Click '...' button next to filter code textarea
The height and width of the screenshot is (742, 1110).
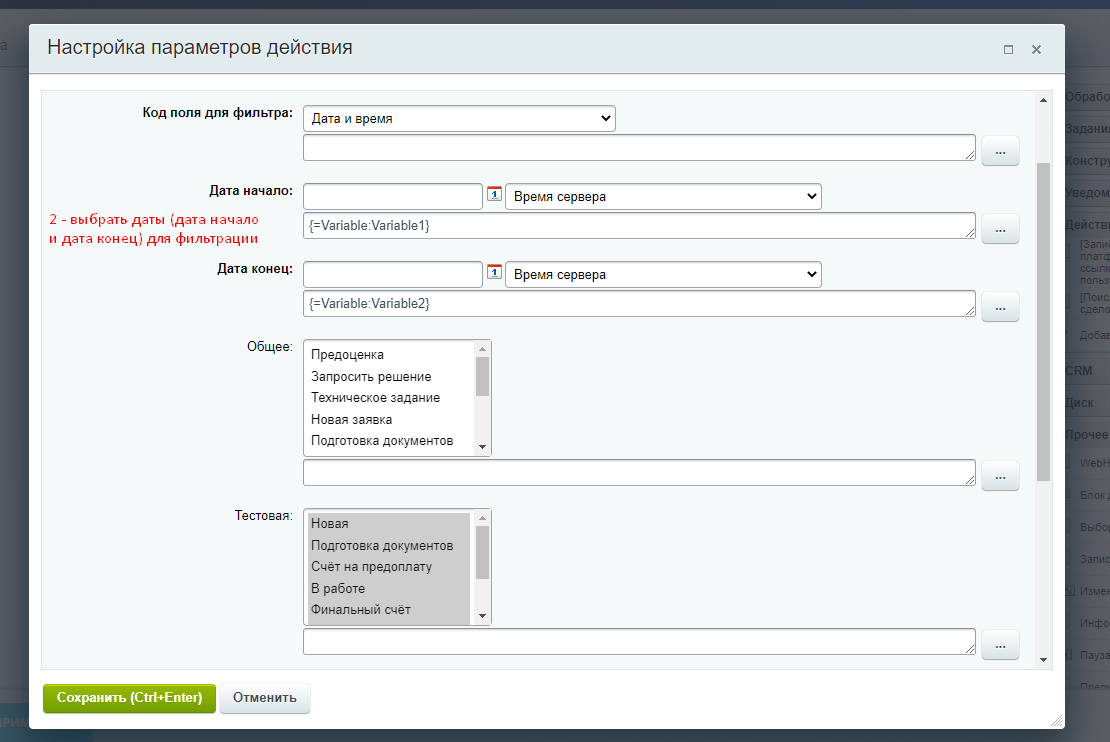point(1000,150)
